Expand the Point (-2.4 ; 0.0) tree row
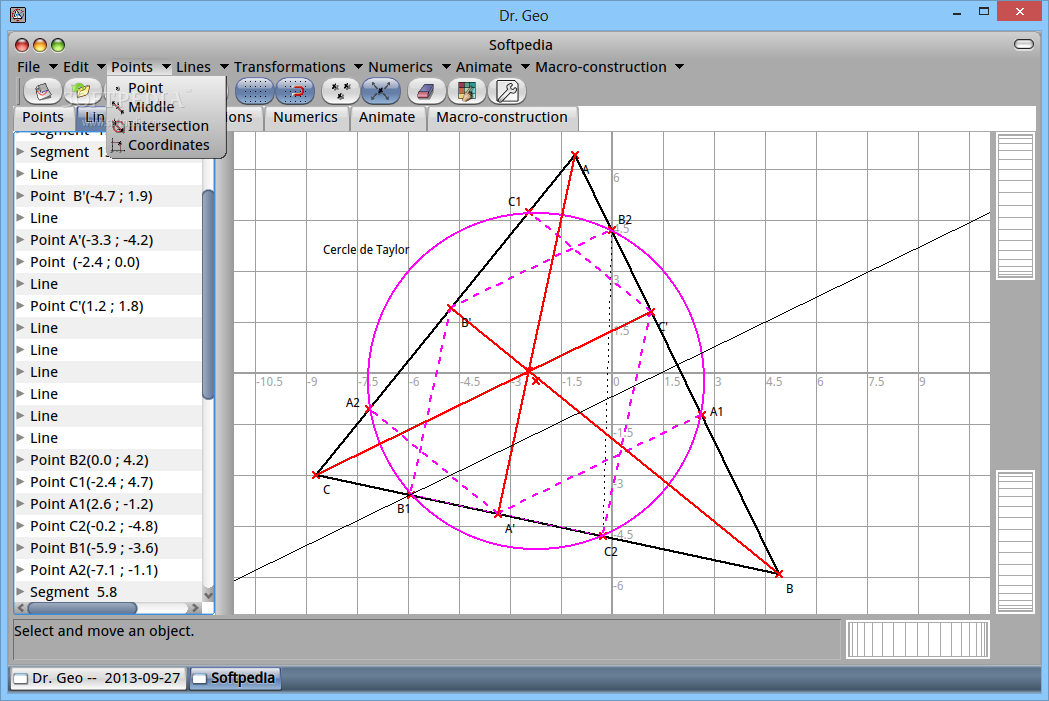Screen dimensions: 1049x701 pyautogui.click(x=20, y=262)
